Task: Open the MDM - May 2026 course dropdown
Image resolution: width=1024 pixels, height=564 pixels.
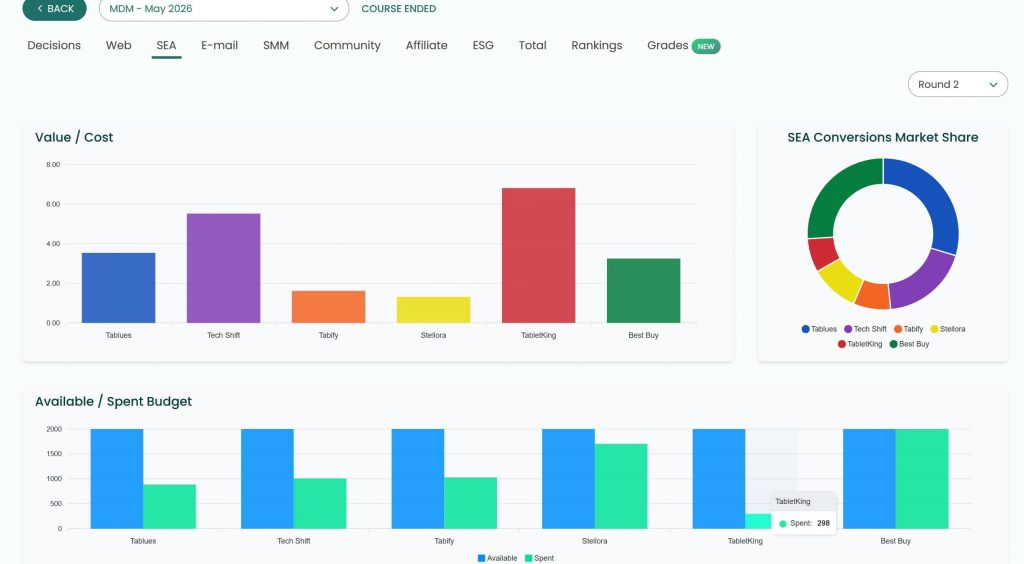Action: (x=224, y=9)
